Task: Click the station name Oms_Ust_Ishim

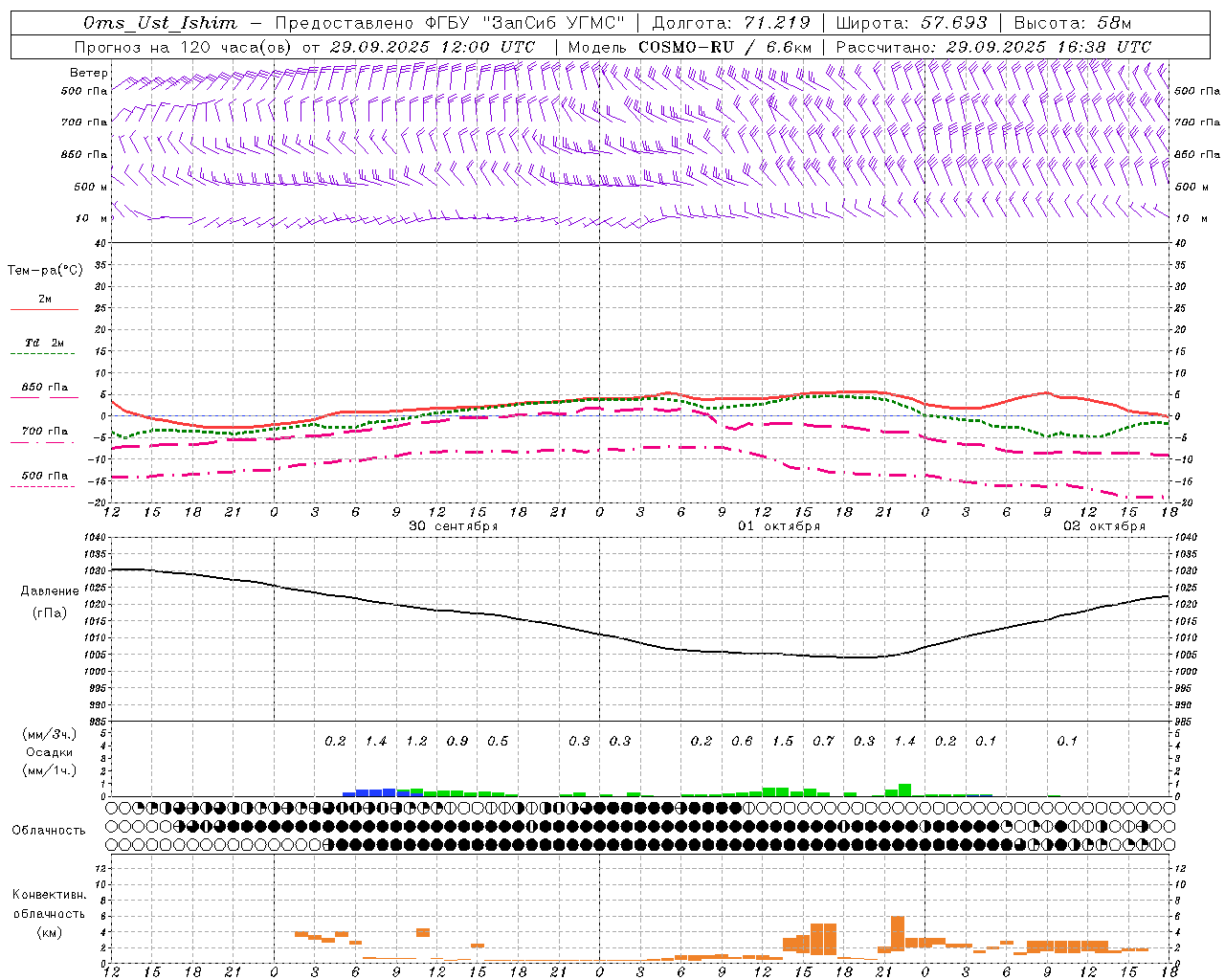Action: point(160,23)
